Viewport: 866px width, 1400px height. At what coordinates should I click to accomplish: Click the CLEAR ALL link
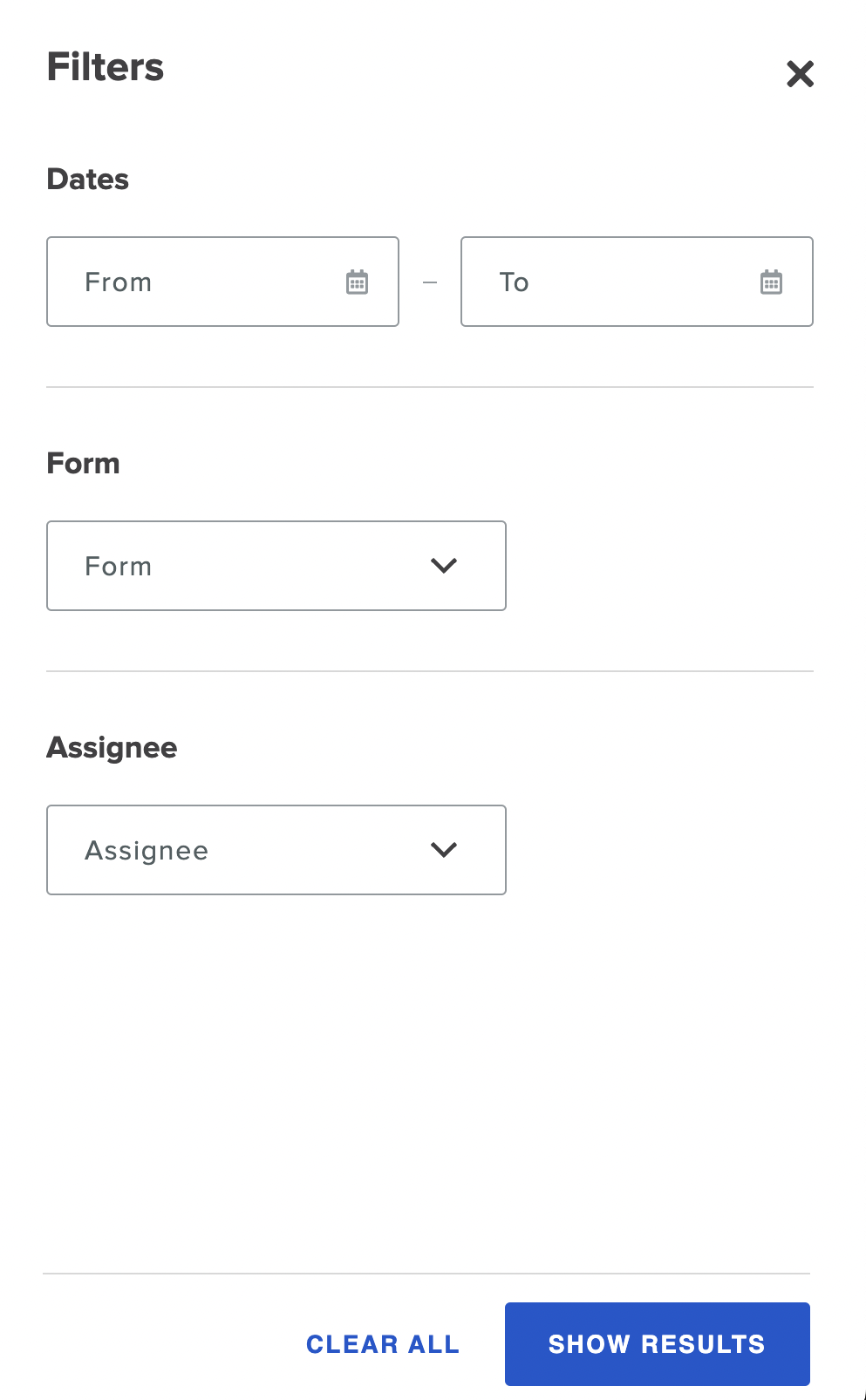pos(383,1344)
